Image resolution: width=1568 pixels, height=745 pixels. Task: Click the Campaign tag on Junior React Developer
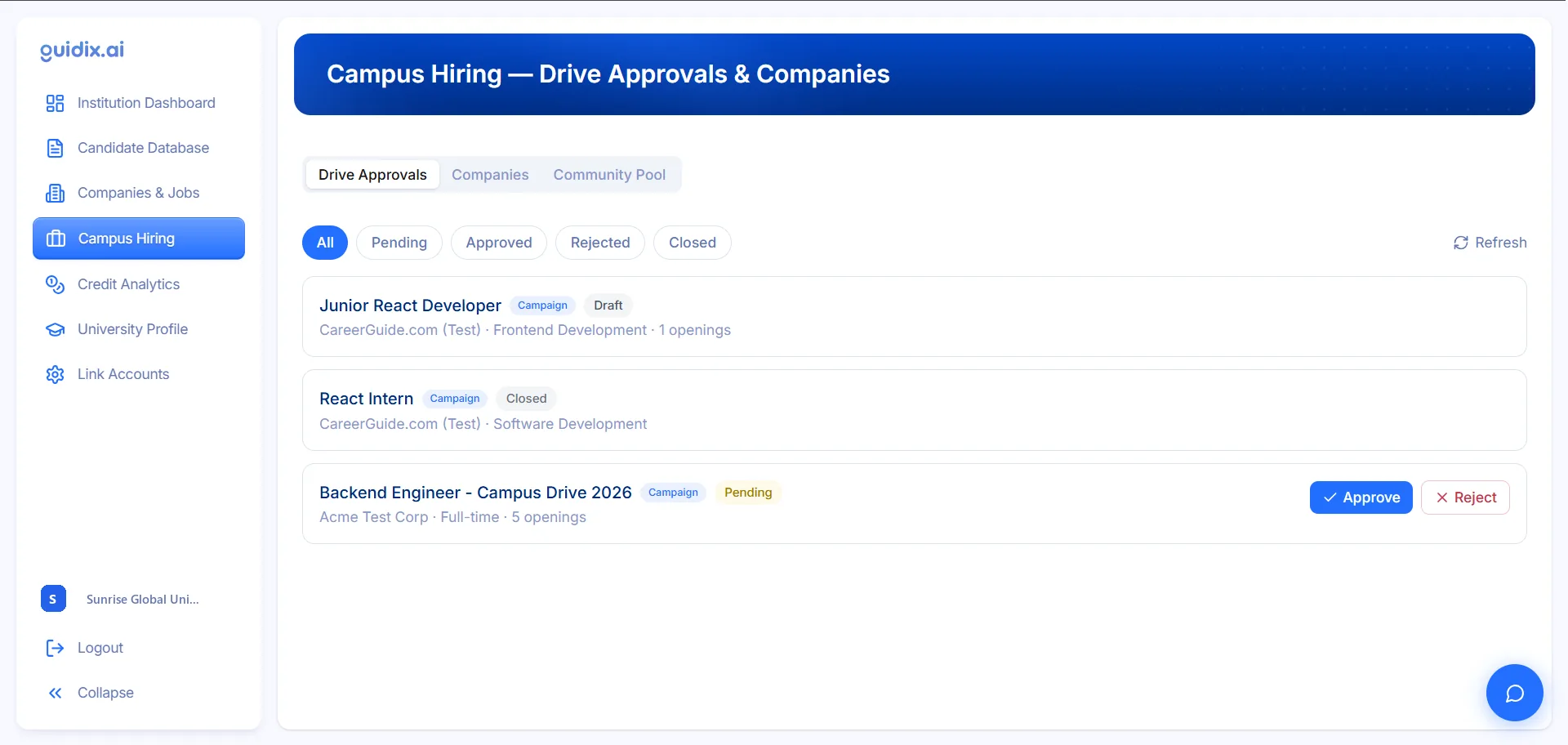coord(542,306)
